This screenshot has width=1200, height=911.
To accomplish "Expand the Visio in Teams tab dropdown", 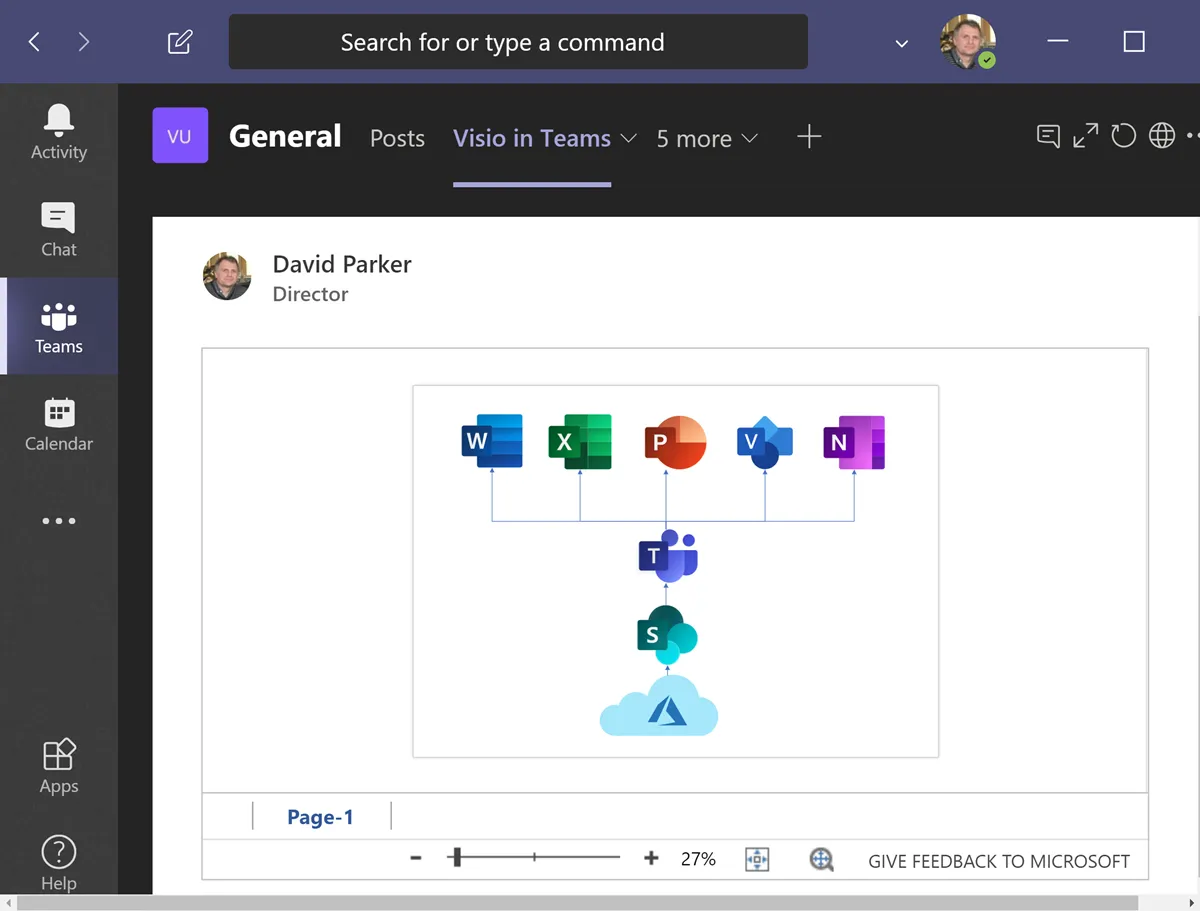I will 629,138.
